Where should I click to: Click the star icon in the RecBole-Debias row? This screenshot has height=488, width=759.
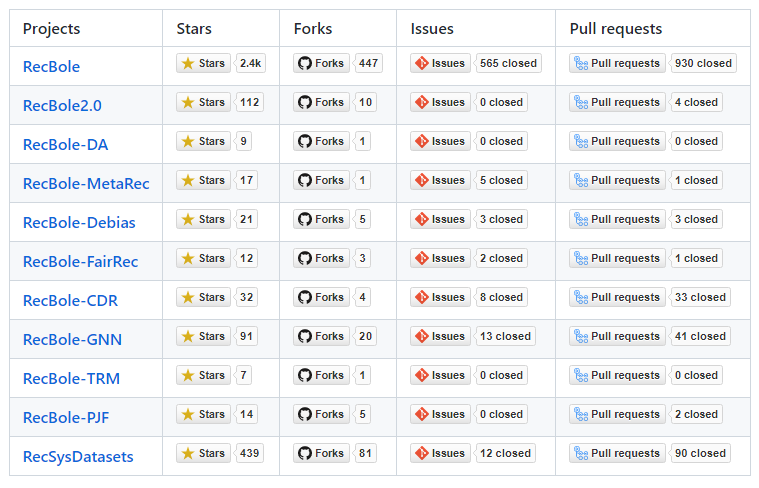pyautogui.click(x=188, y=219)
